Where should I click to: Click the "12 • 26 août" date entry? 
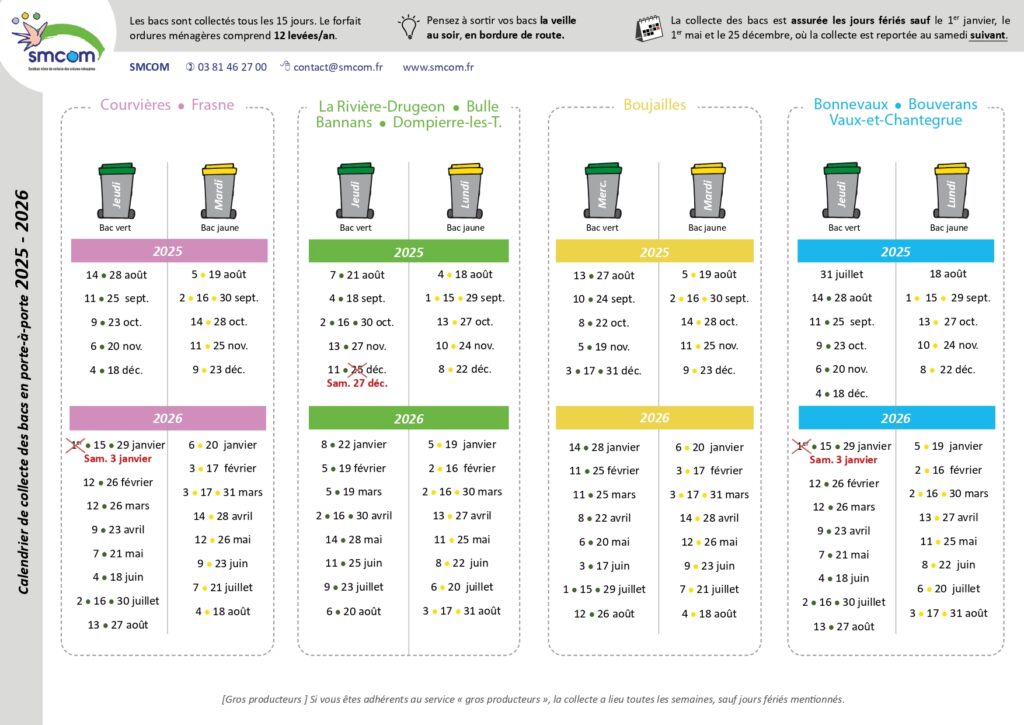(603, 614)
